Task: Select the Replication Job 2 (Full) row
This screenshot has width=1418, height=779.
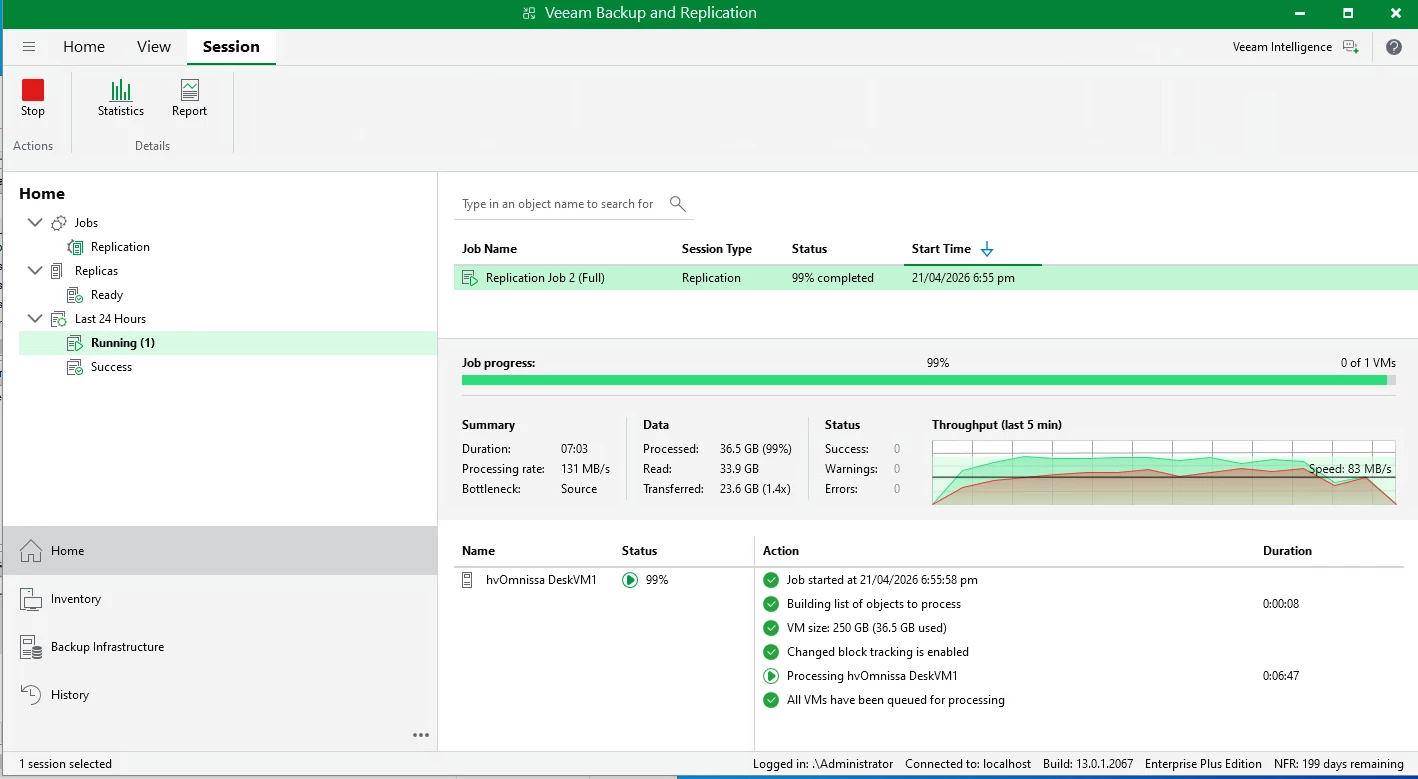Action: point(545,278)
